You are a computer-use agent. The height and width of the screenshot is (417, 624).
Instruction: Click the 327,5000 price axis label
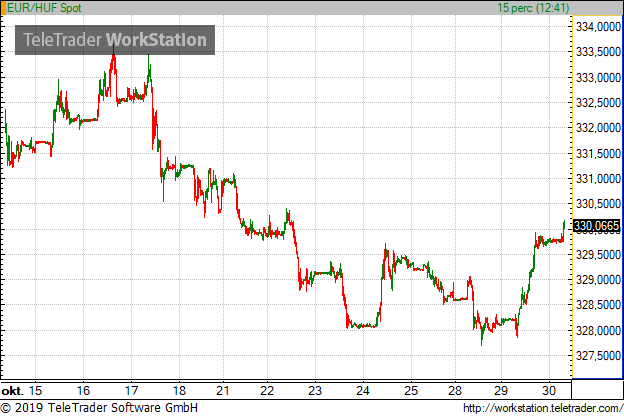pos(598,356)
